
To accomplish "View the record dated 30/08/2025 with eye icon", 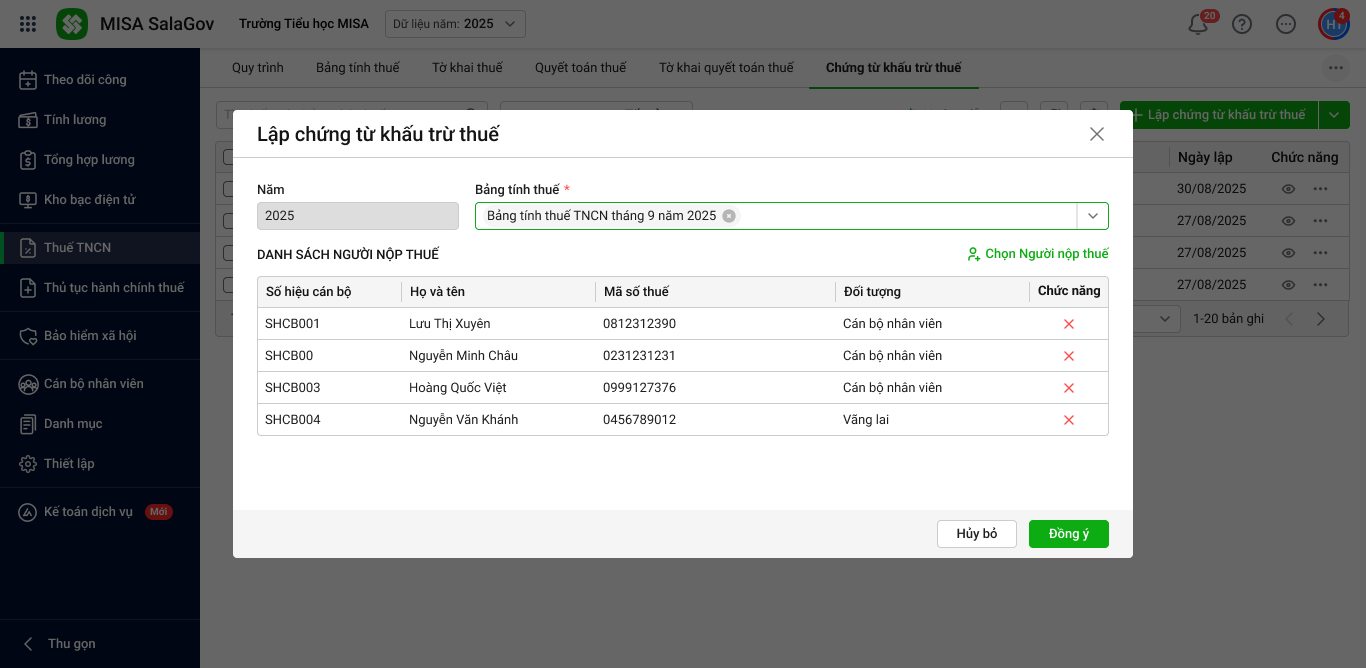I will pos(1288,189).
